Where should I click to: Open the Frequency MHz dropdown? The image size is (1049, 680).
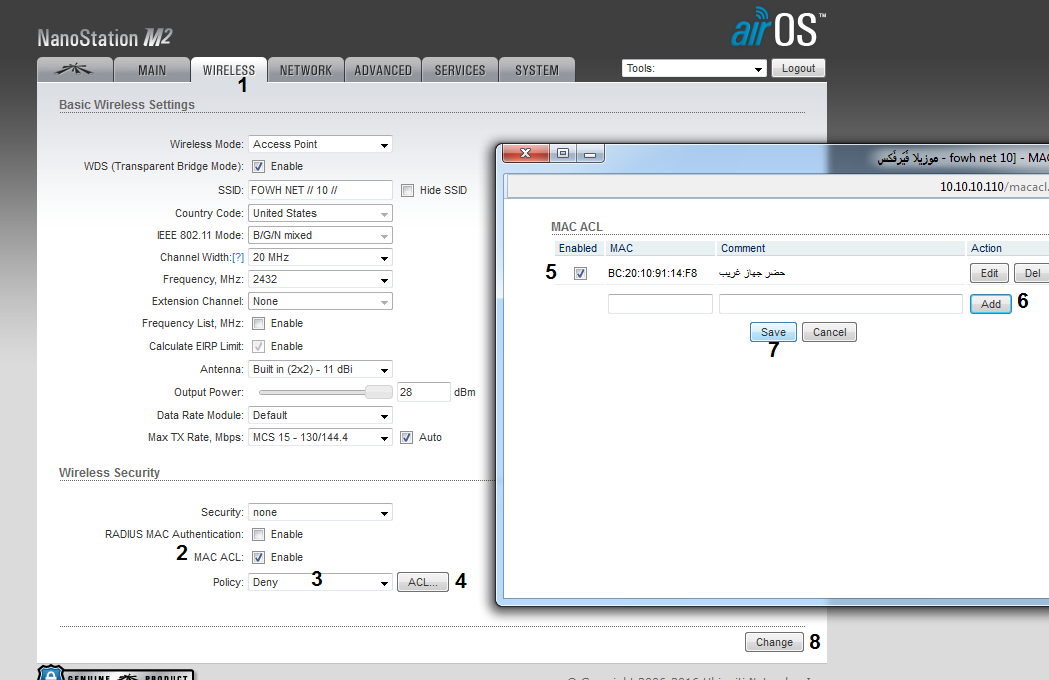[320, 279]
